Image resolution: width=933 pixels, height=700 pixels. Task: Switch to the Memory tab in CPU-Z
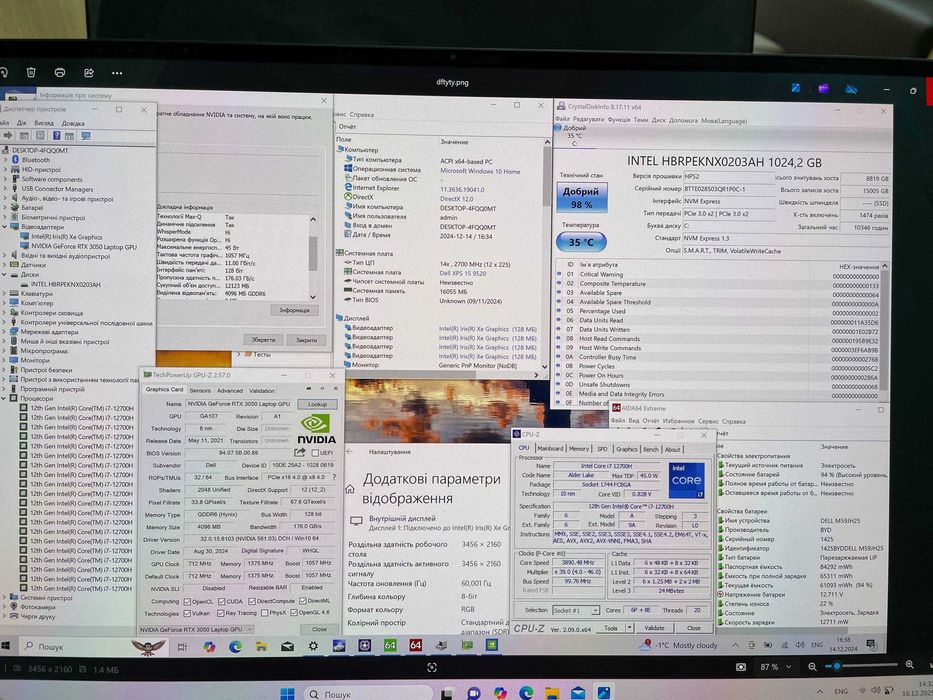[x=578, y=449]
